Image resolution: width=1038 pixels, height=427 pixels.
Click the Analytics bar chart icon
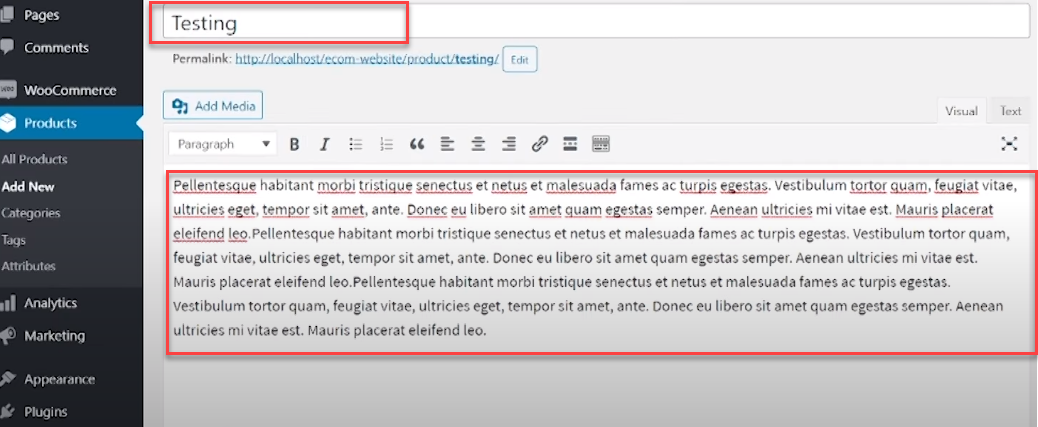(7, 303)
